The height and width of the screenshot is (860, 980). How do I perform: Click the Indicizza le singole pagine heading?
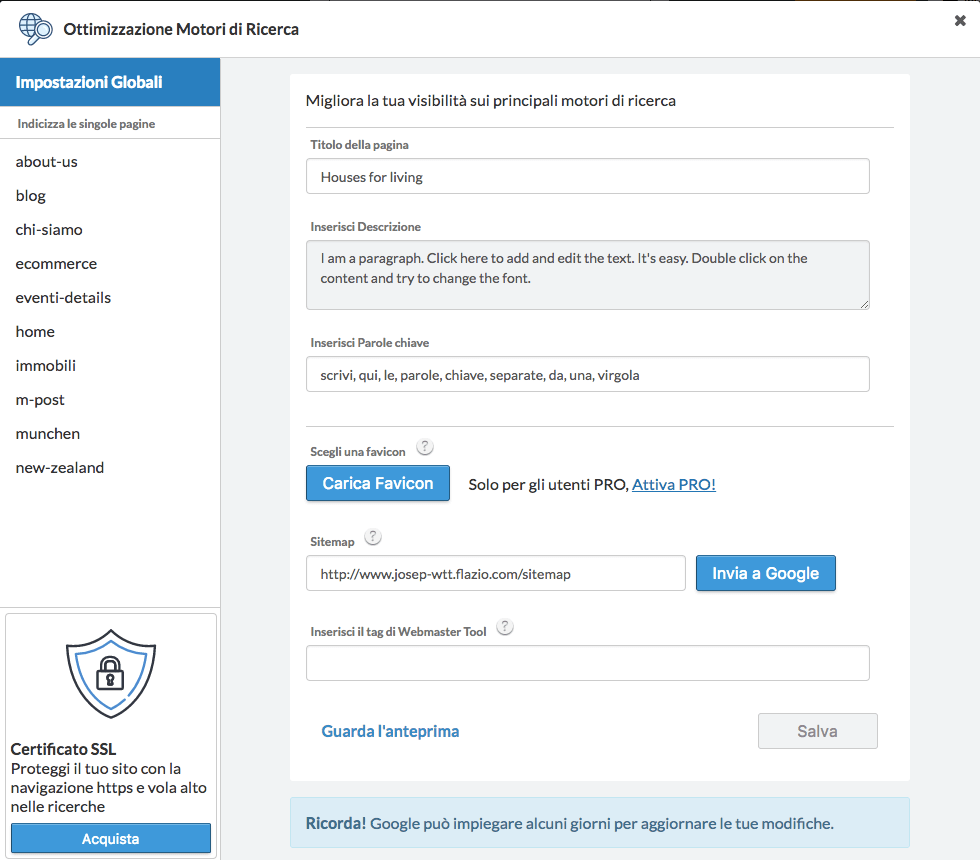pyautogui.click(x=86, y=124)
